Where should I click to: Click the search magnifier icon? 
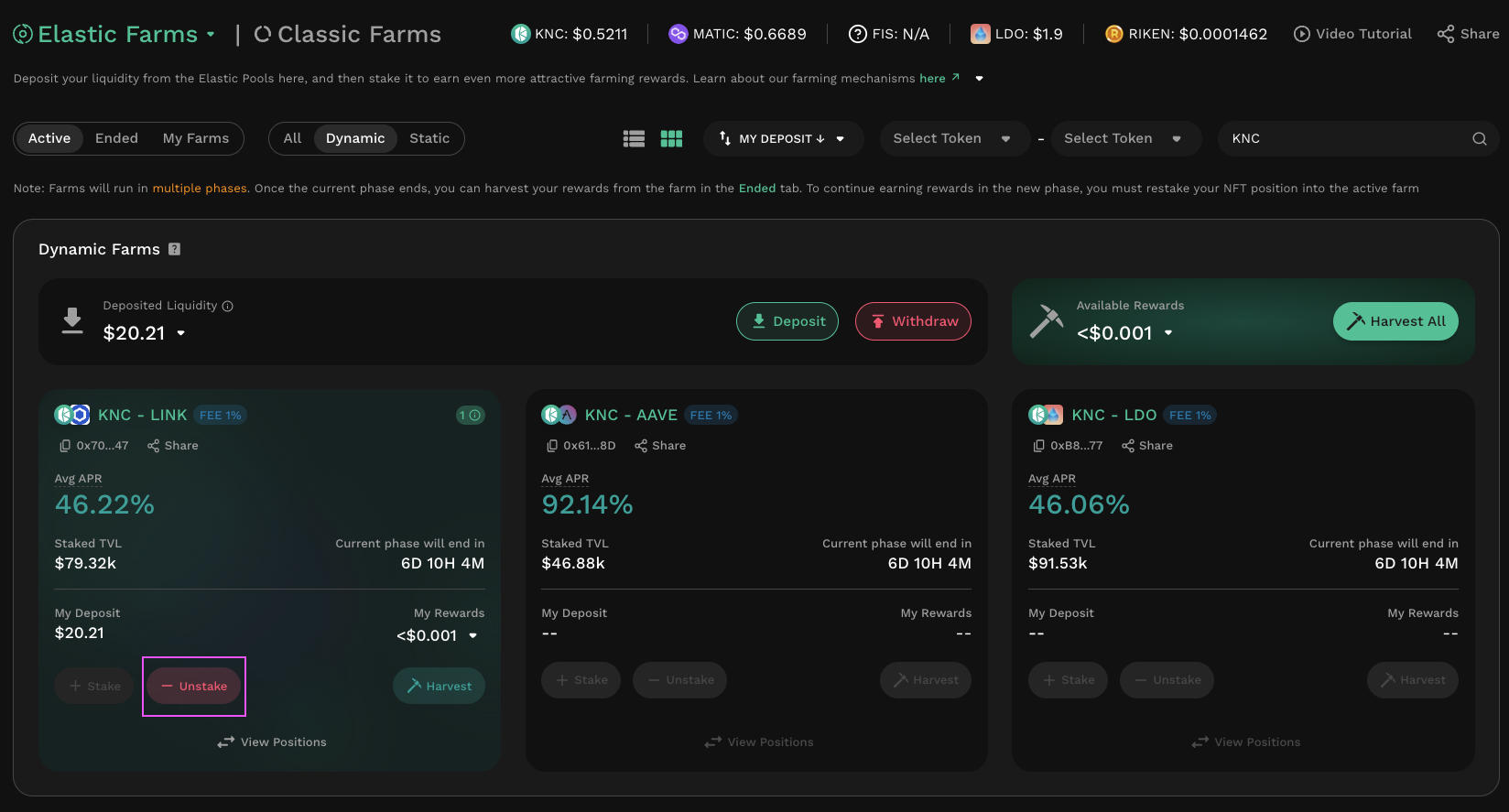pyautogui.click(x=1479, y=139)
